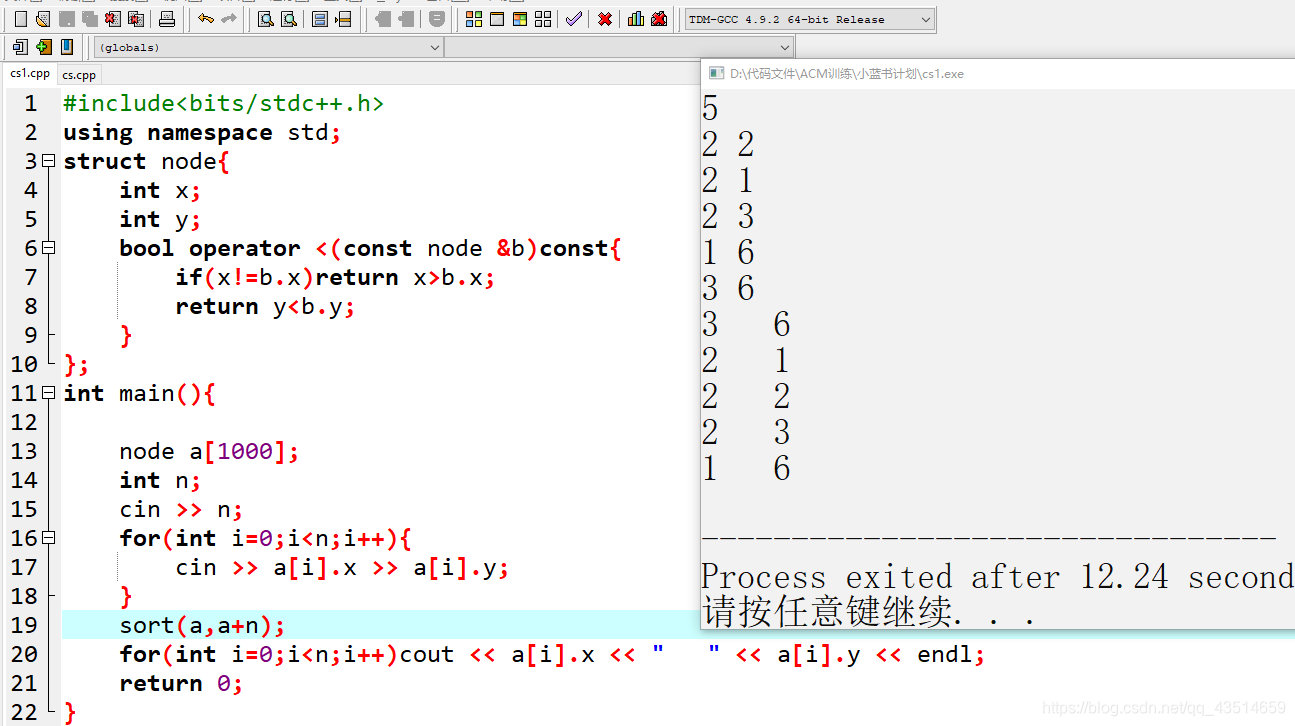Screen dimensions: 1295x726
Task: Create a new source file via toolbar
Action: [20, 19]
